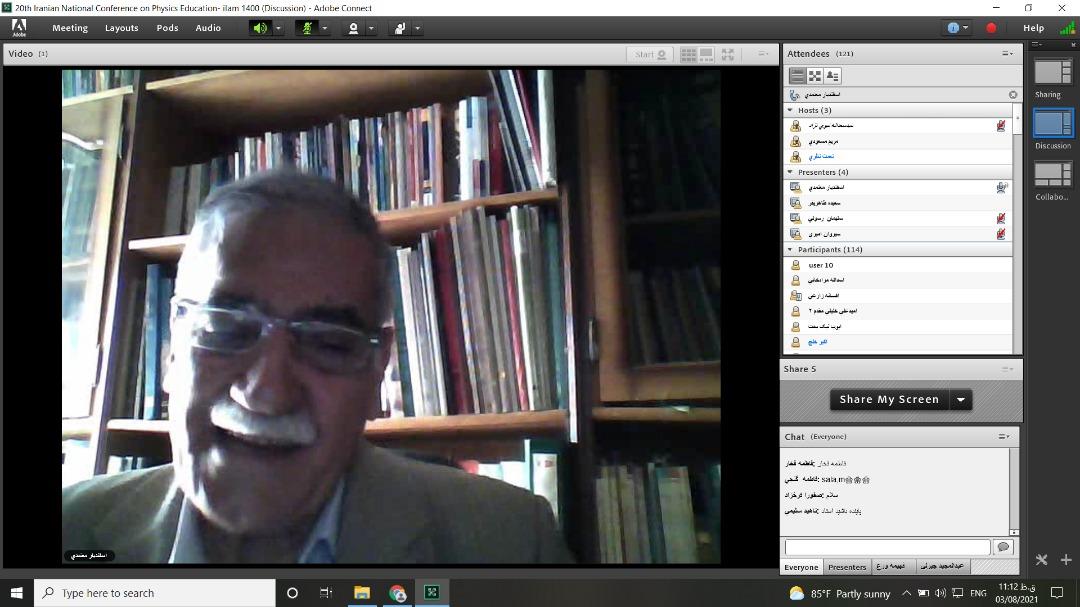The image size is (1080, 607).
Task: Toggle the webcam icon in toolbar
Action: 353,28
